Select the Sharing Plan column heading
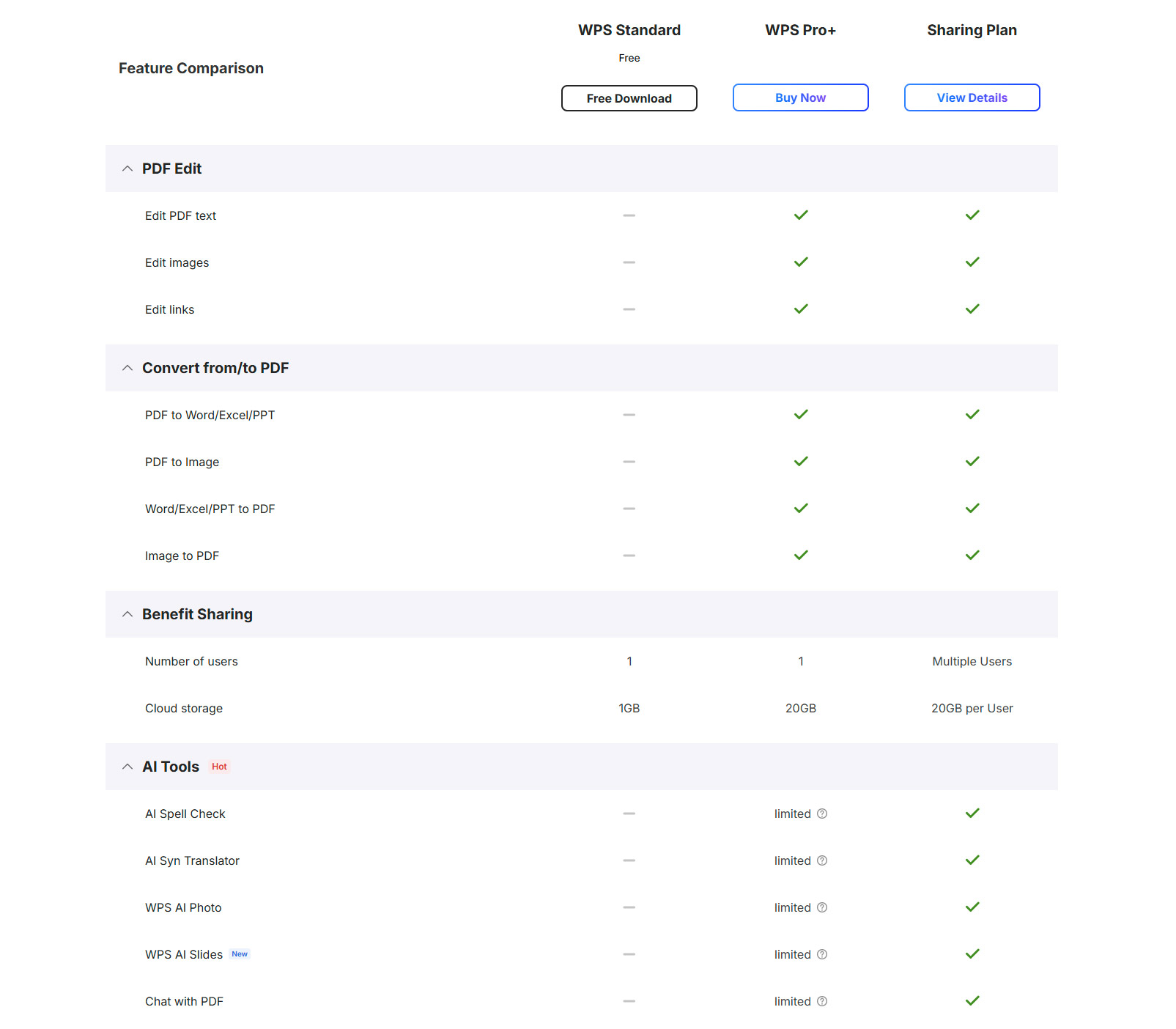The width and height of the screenshot is (1176, 1029). [972, 30]
